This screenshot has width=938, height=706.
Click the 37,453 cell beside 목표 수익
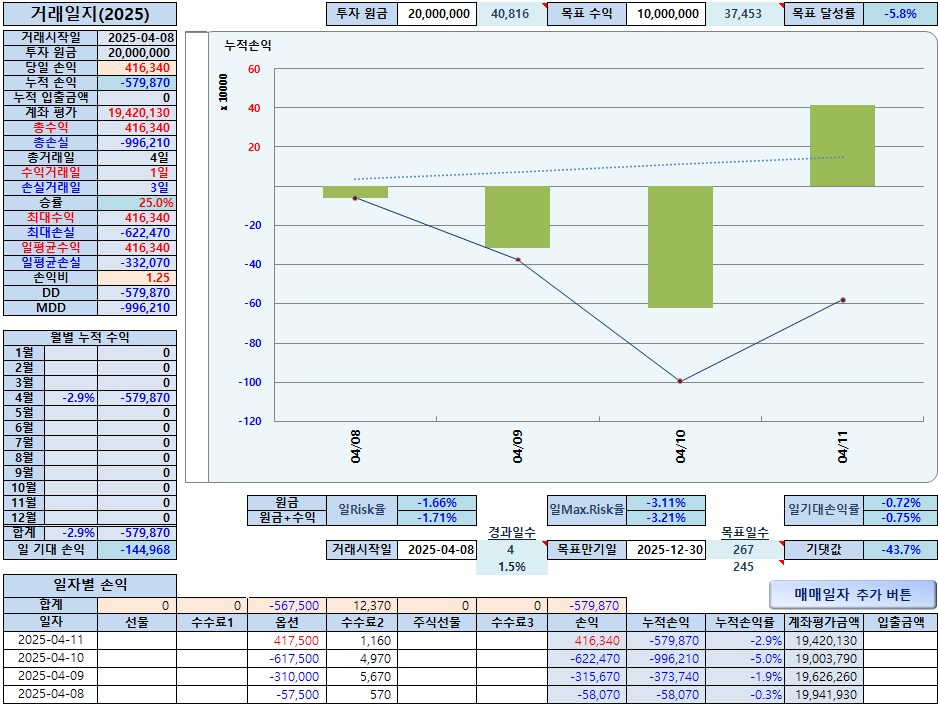[x=744, y=14]
